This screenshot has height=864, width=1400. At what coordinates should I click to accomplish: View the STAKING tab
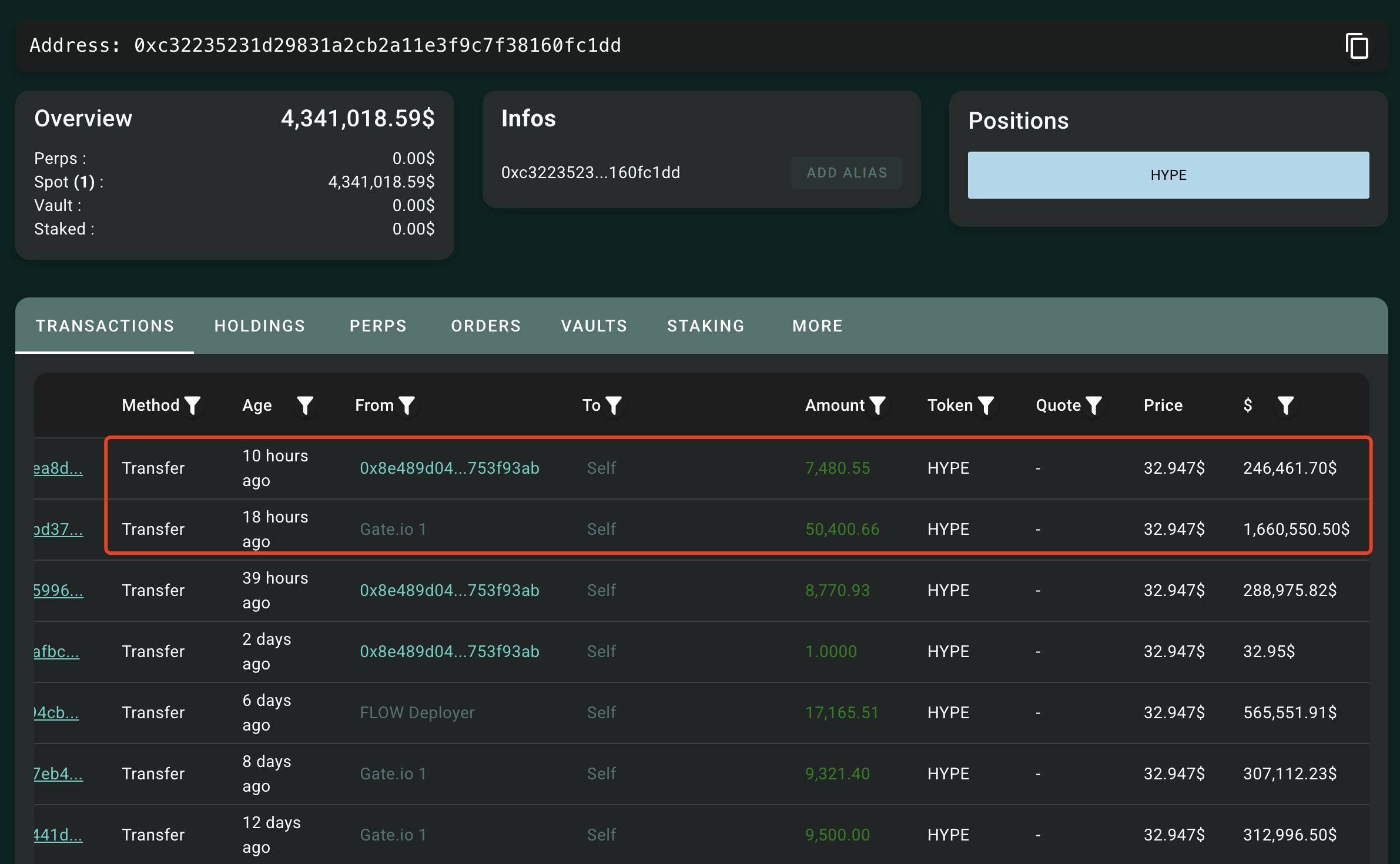point(705,326)
